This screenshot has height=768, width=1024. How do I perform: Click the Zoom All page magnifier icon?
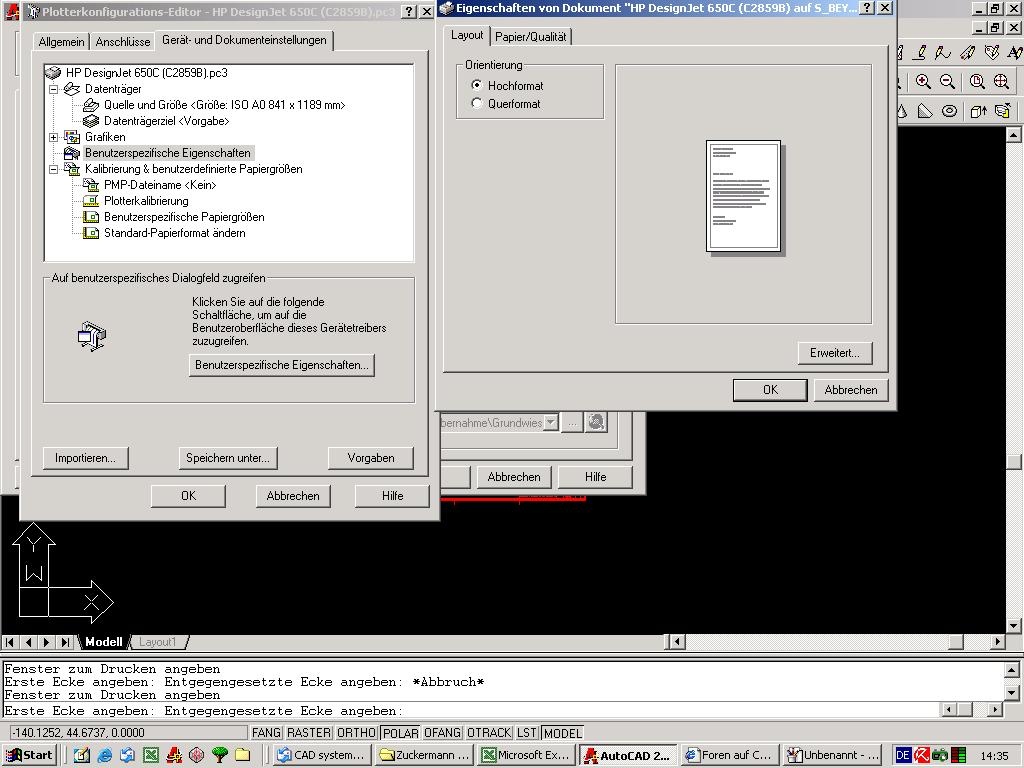[977, 82]
